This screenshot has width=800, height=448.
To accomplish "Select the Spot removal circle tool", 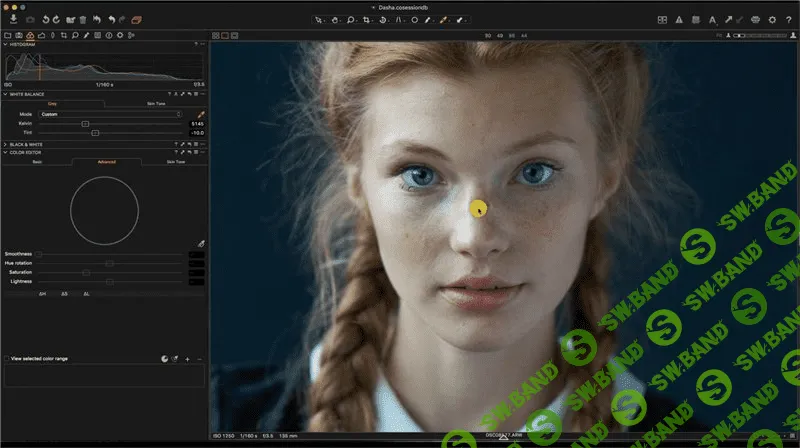I will pos(414,20).
